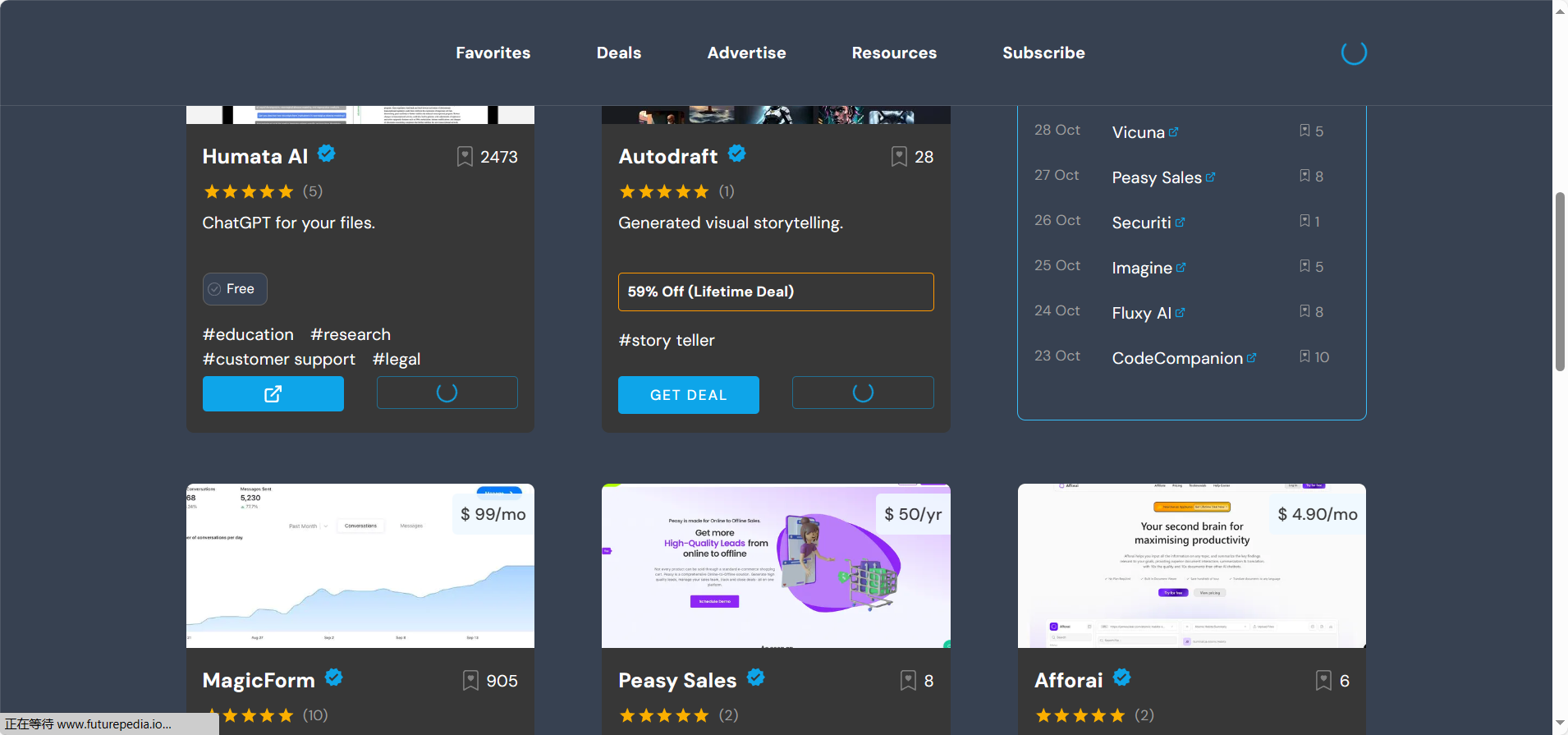The width and height of the screenshot is (1568, 735).
Task: Open Fluxy AI from the recent list
Action: point(1148,313)
